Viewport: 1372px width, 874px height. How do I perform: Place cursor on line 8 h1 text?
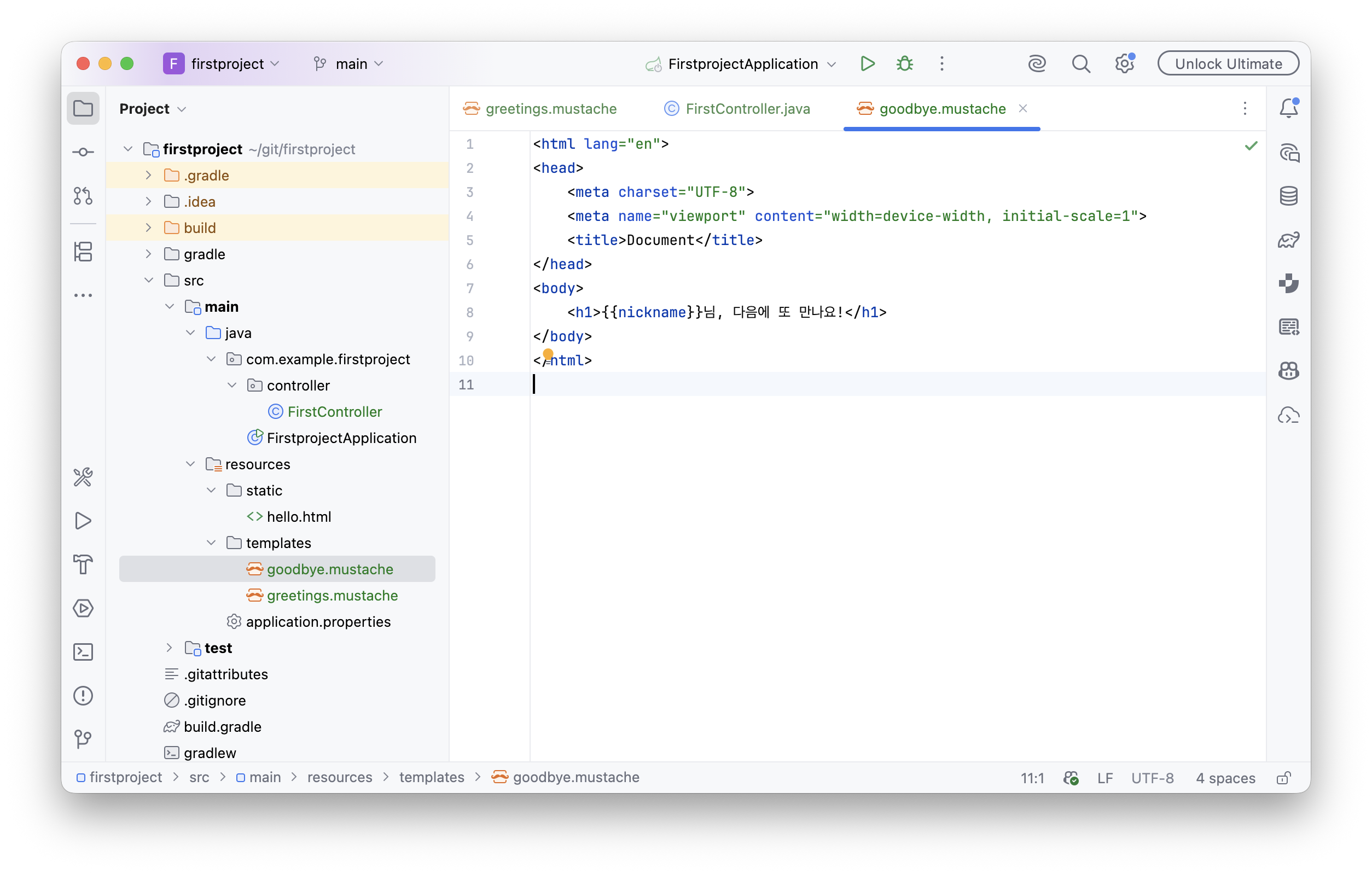coord(726,312)
